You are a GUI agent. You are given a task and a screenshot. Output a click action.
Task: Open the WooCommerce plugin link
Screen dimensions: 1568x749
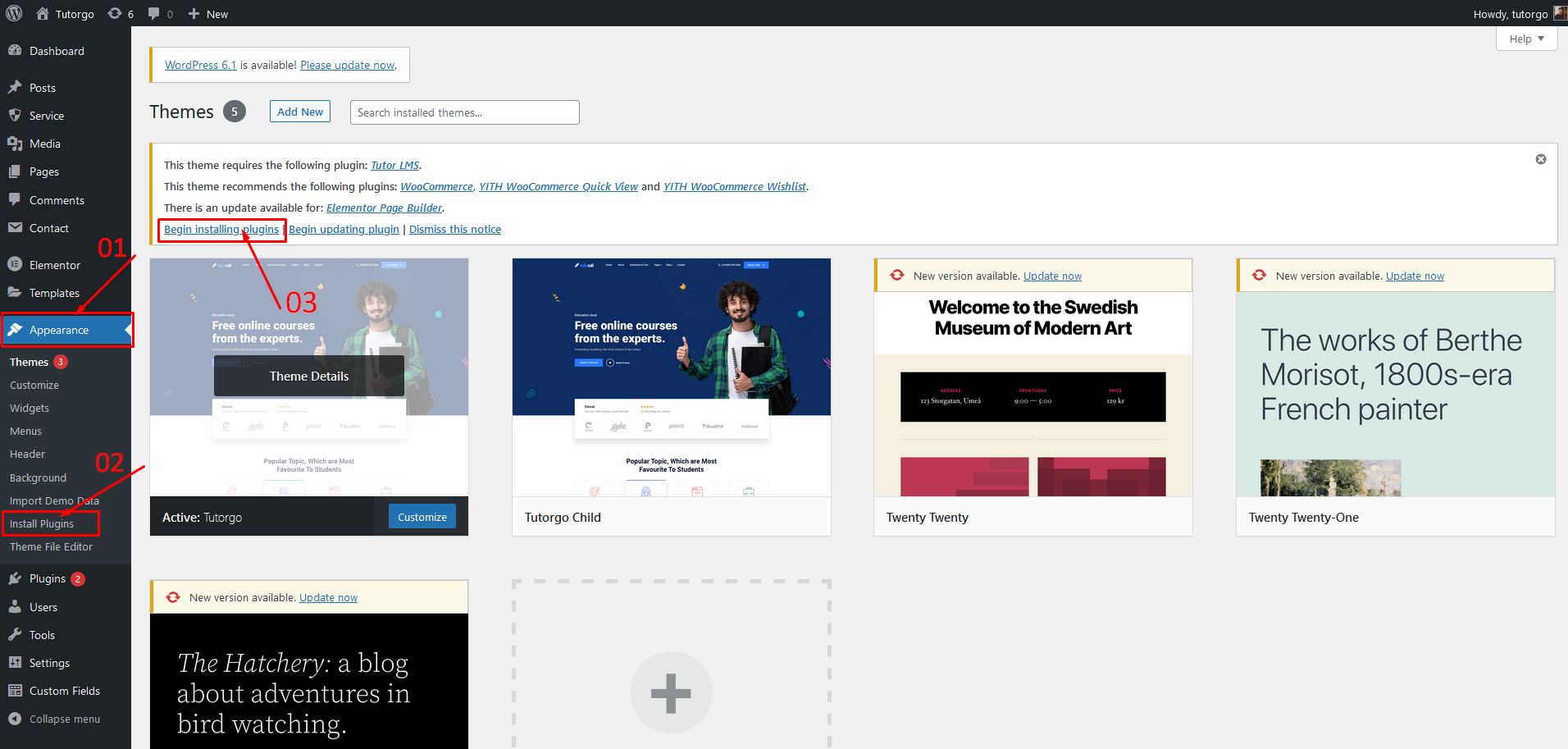click(436, 186)
